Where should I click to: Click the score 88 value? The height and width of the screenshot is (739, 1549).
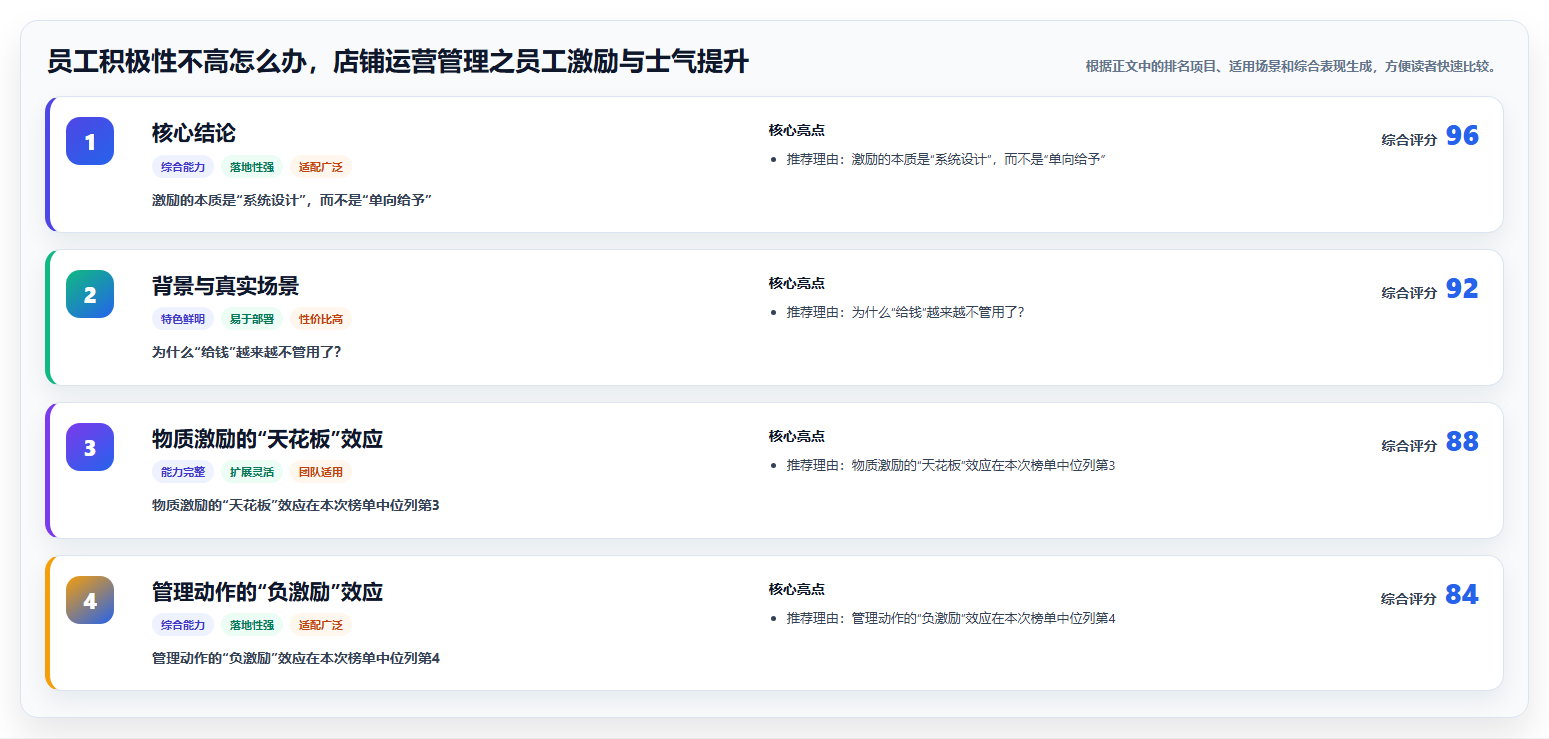click(1462, 442)
